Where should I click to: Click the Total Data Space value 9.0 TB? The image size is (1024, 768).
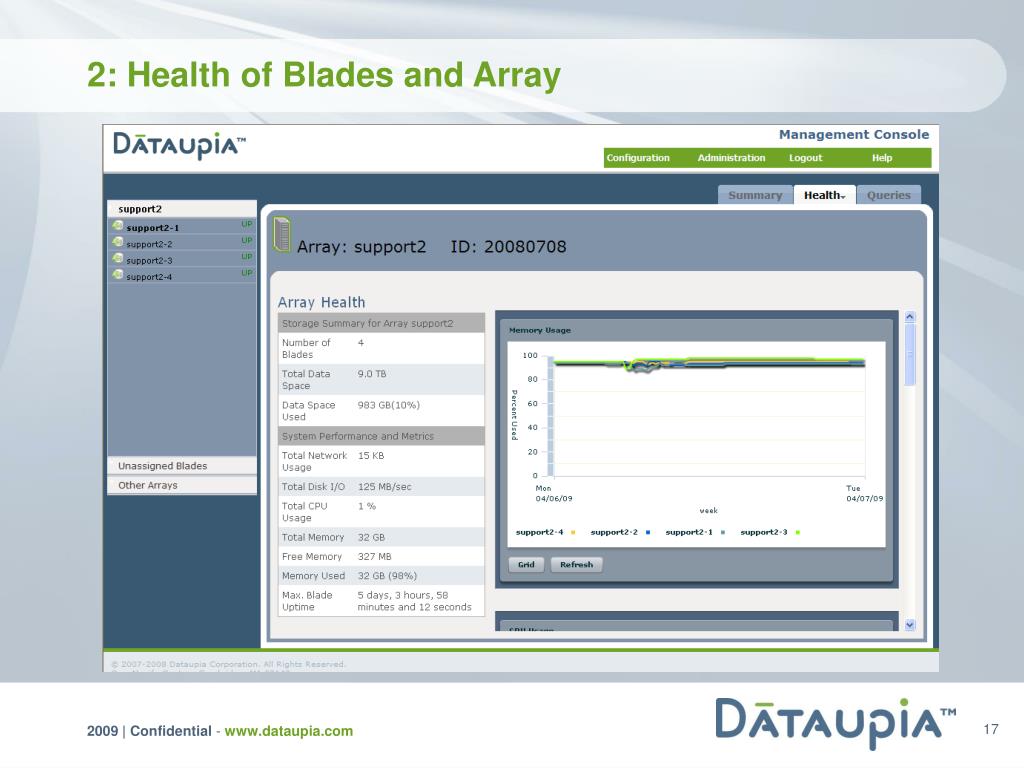tap(372, 374)
